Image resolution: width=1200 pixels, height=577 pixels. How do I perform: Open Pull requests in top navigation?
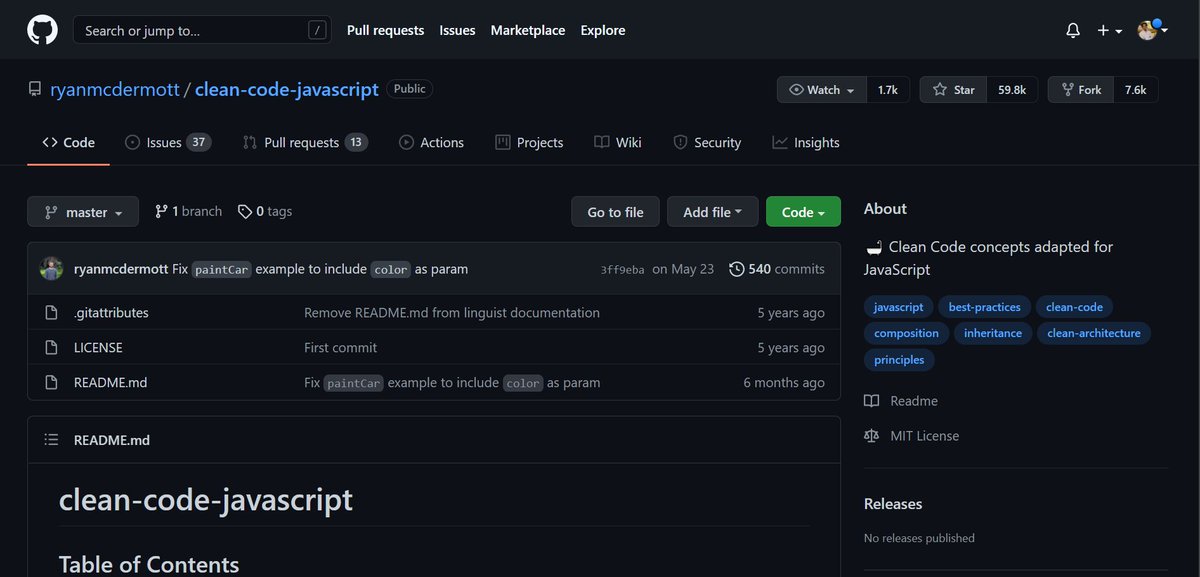click(x=385, y=30)
